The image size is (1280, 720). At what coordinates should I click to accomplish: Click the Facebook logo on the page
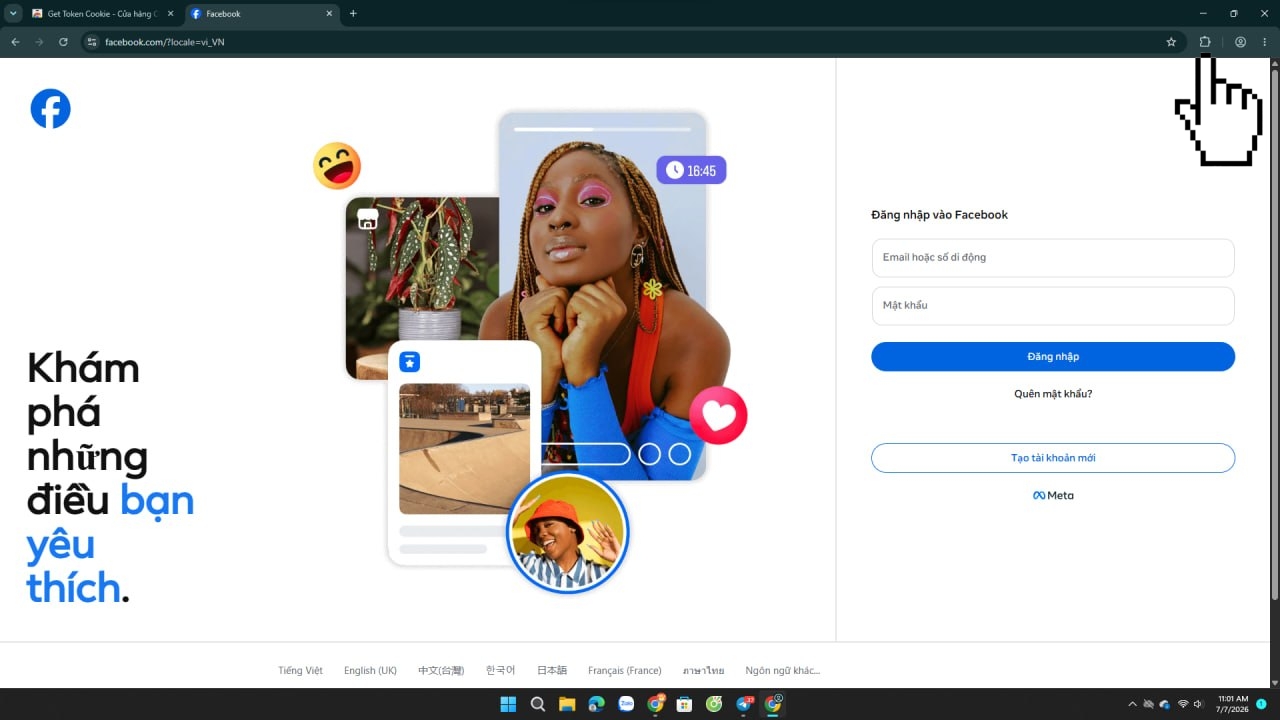pos(50,108)
